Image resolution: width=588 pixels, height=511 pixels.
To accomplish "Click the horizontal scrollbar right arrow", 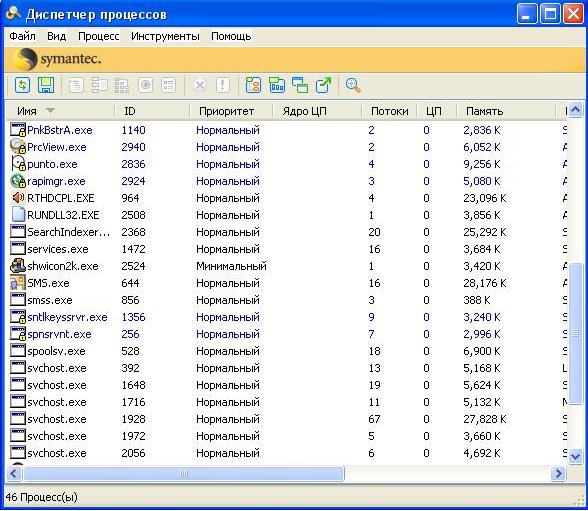I will (559, 474).
